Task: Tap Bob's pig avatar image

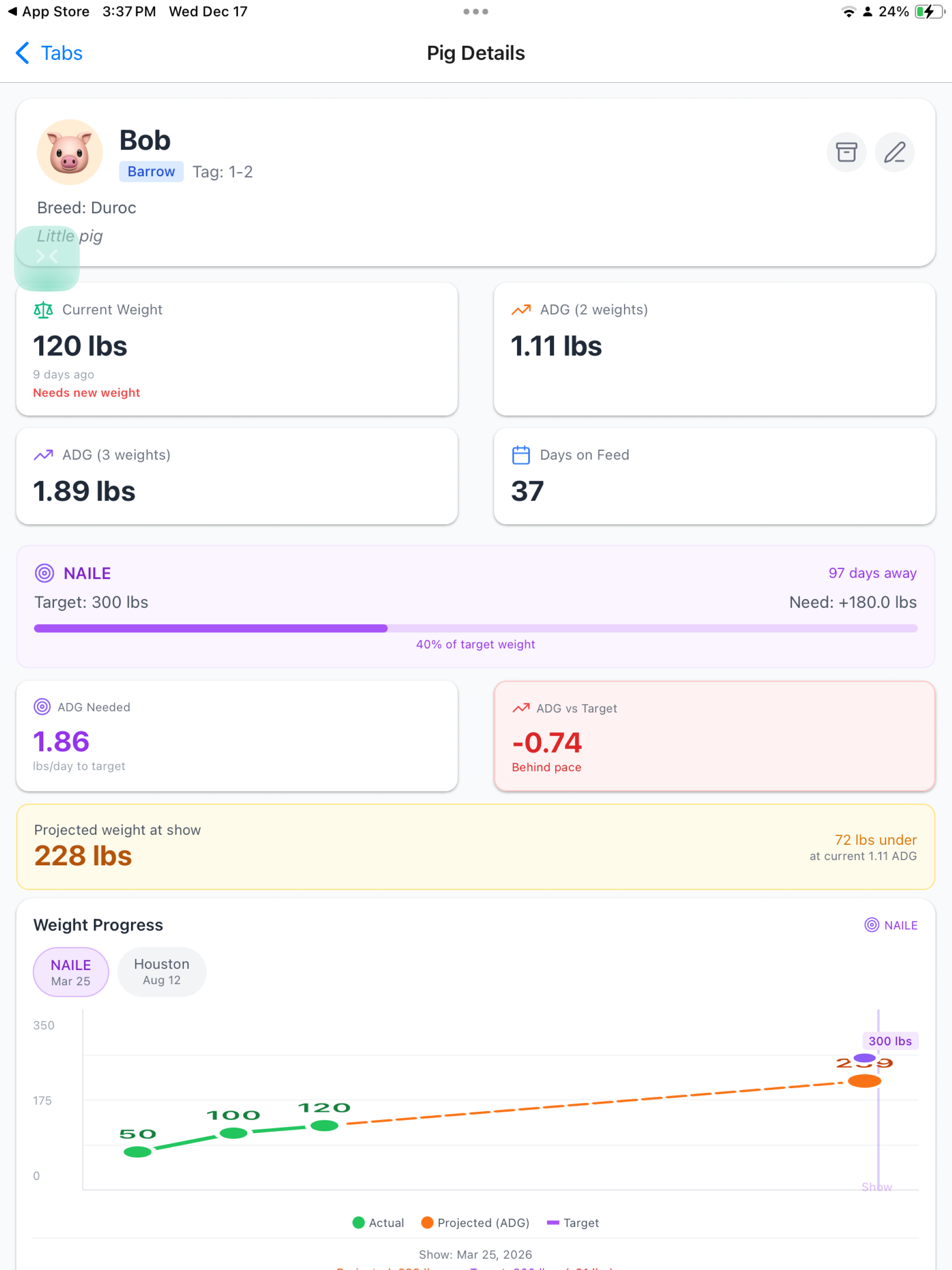Action: coord(70,152)
